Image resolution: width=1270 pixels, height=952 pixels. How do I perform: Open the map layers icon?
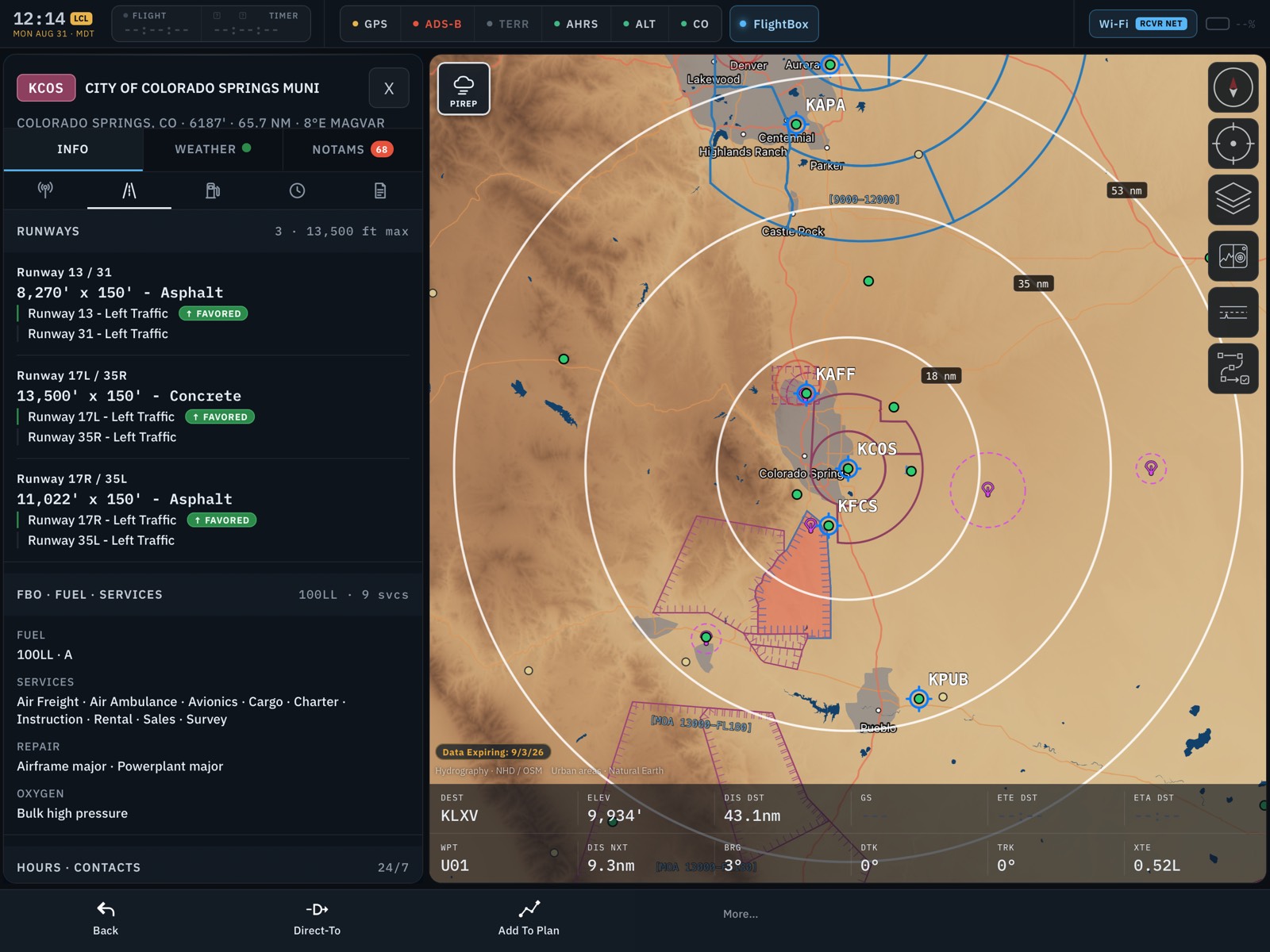coord(1233,200)
